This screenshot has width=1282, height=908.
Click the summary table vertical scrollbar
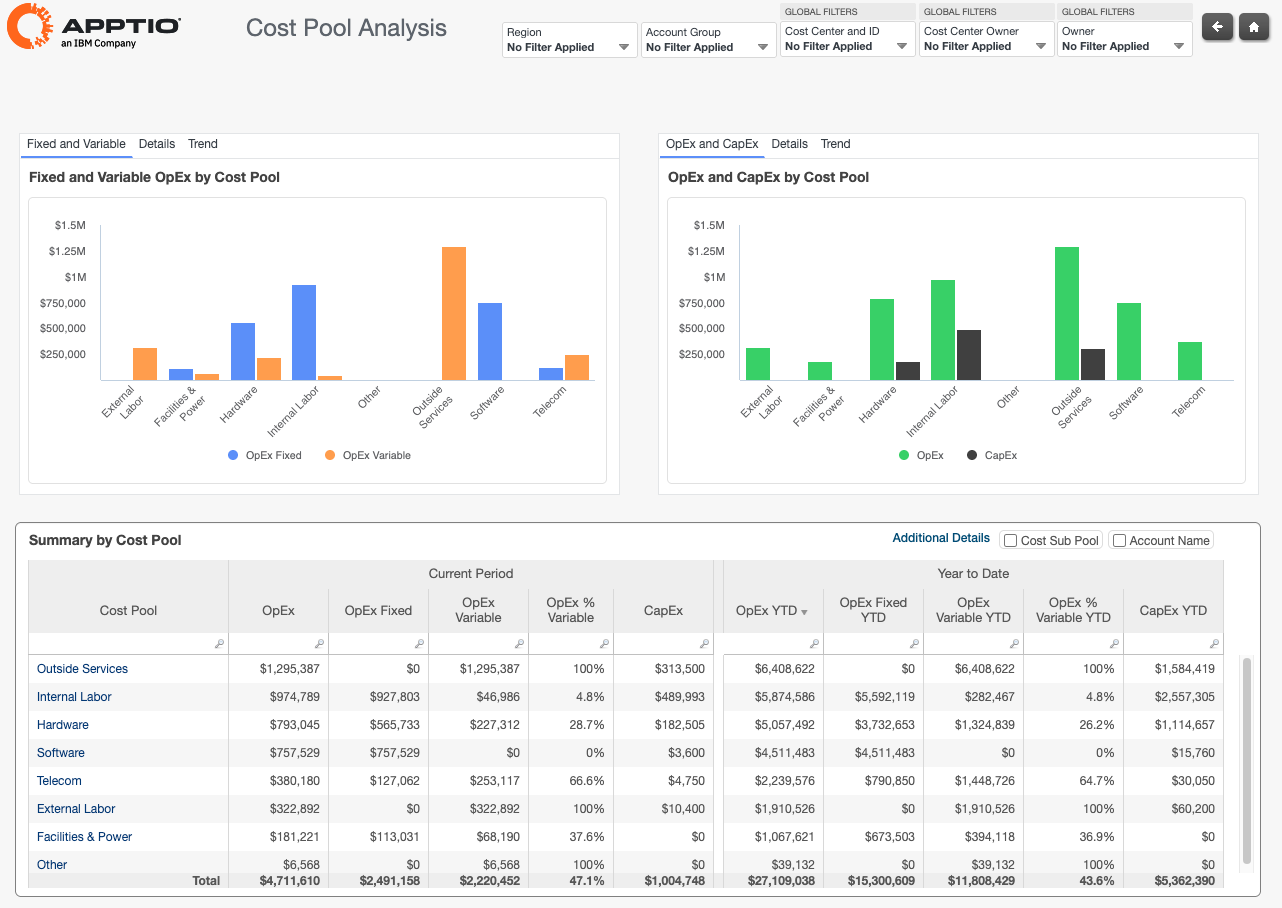click(x=1246, y=760)
